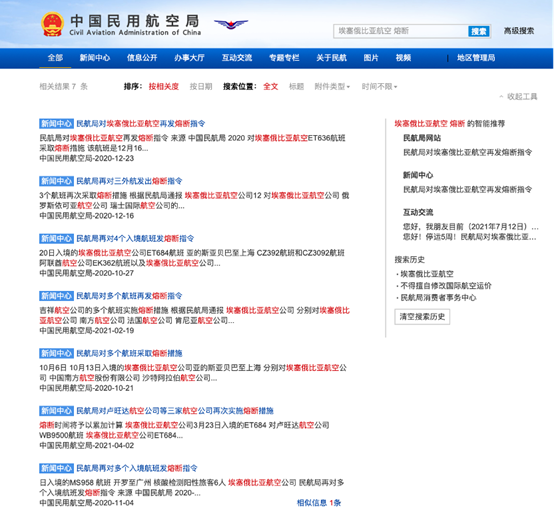Screen dimensions: 554x526
Task: Click 新闻中心 tag beside 多个入境航班 result
Action: 56,468
